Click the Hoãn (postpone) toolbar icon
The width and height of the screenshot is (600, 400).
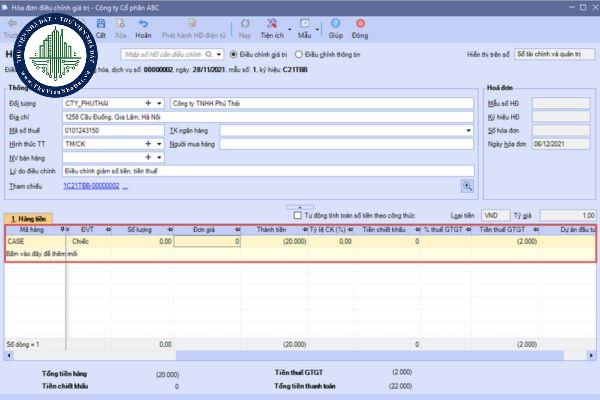click(x=143, y=27)
